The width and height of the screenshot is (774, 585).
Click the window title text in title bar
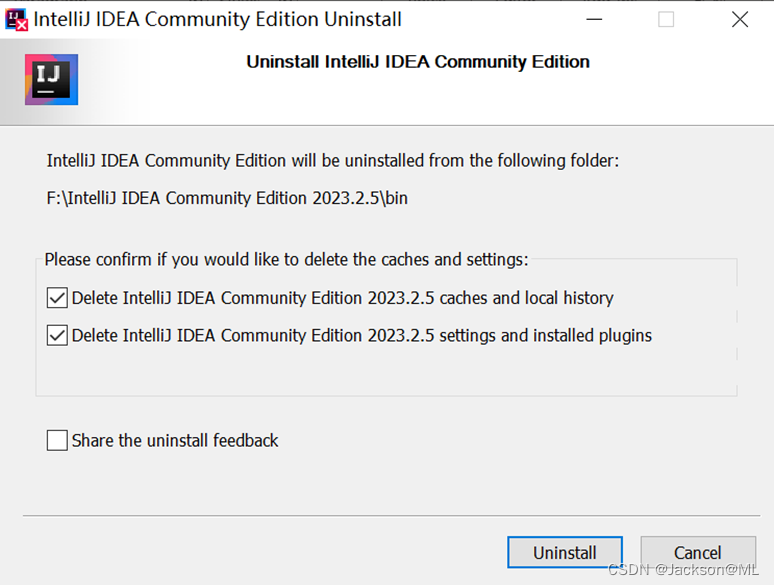(218, 19)
